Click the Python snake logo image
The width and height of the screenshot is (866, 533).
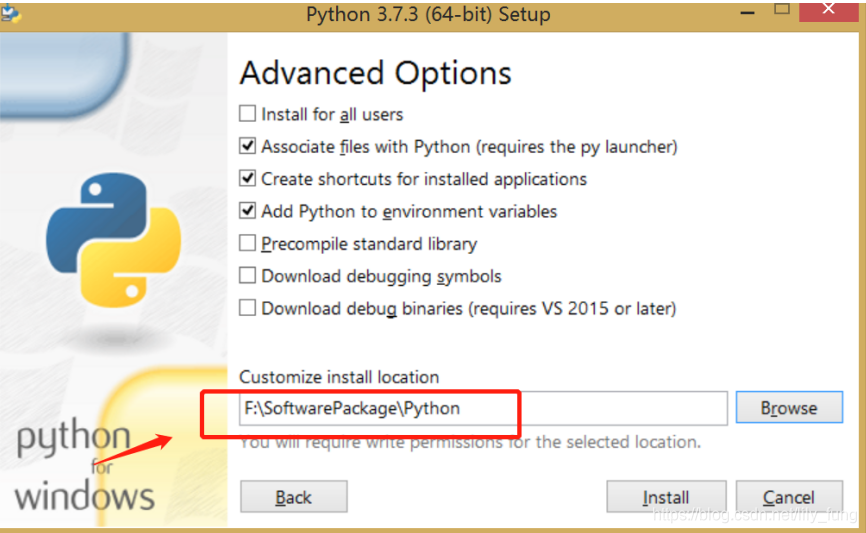(x=114, y=240)
